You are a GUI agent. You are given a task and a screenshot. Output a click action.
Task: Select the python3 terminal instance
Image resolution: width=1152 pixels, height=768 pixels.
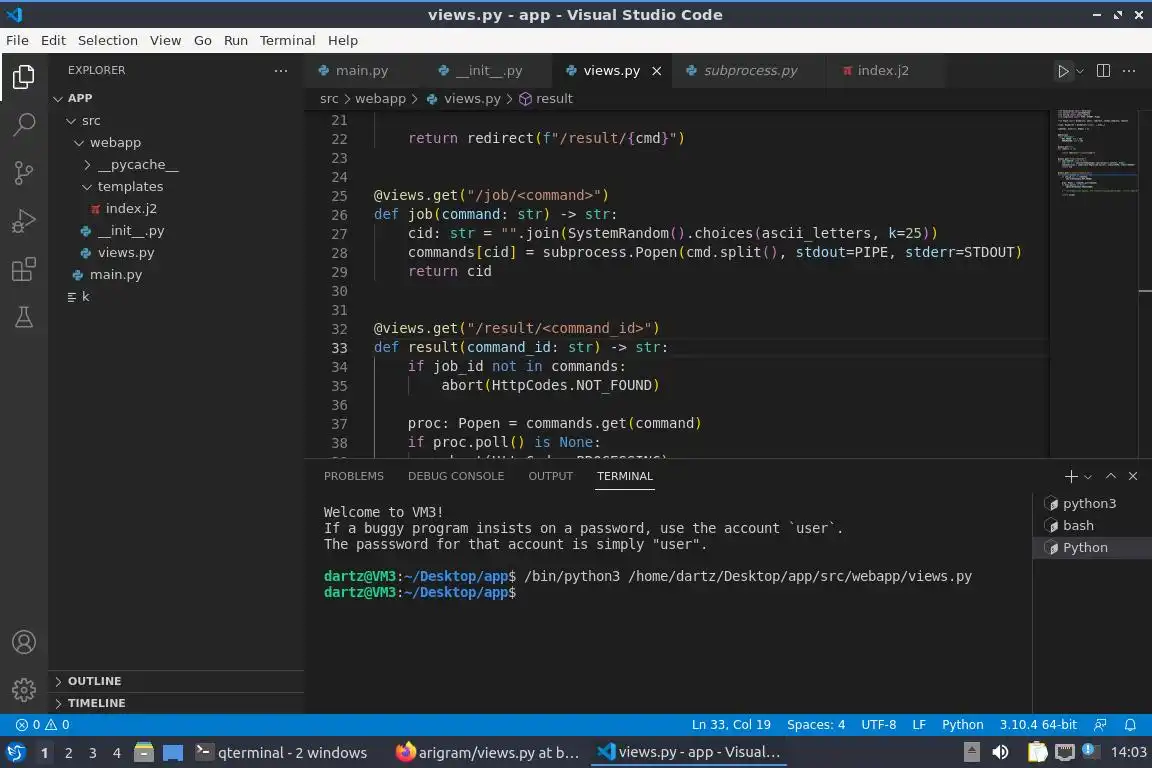[1090, 503]
